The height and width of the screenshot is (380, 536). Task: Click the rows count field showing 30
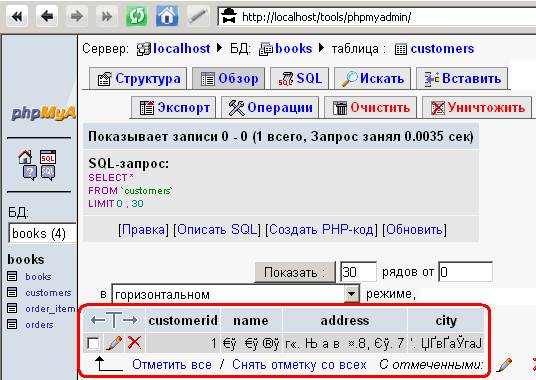pos(359,272)
